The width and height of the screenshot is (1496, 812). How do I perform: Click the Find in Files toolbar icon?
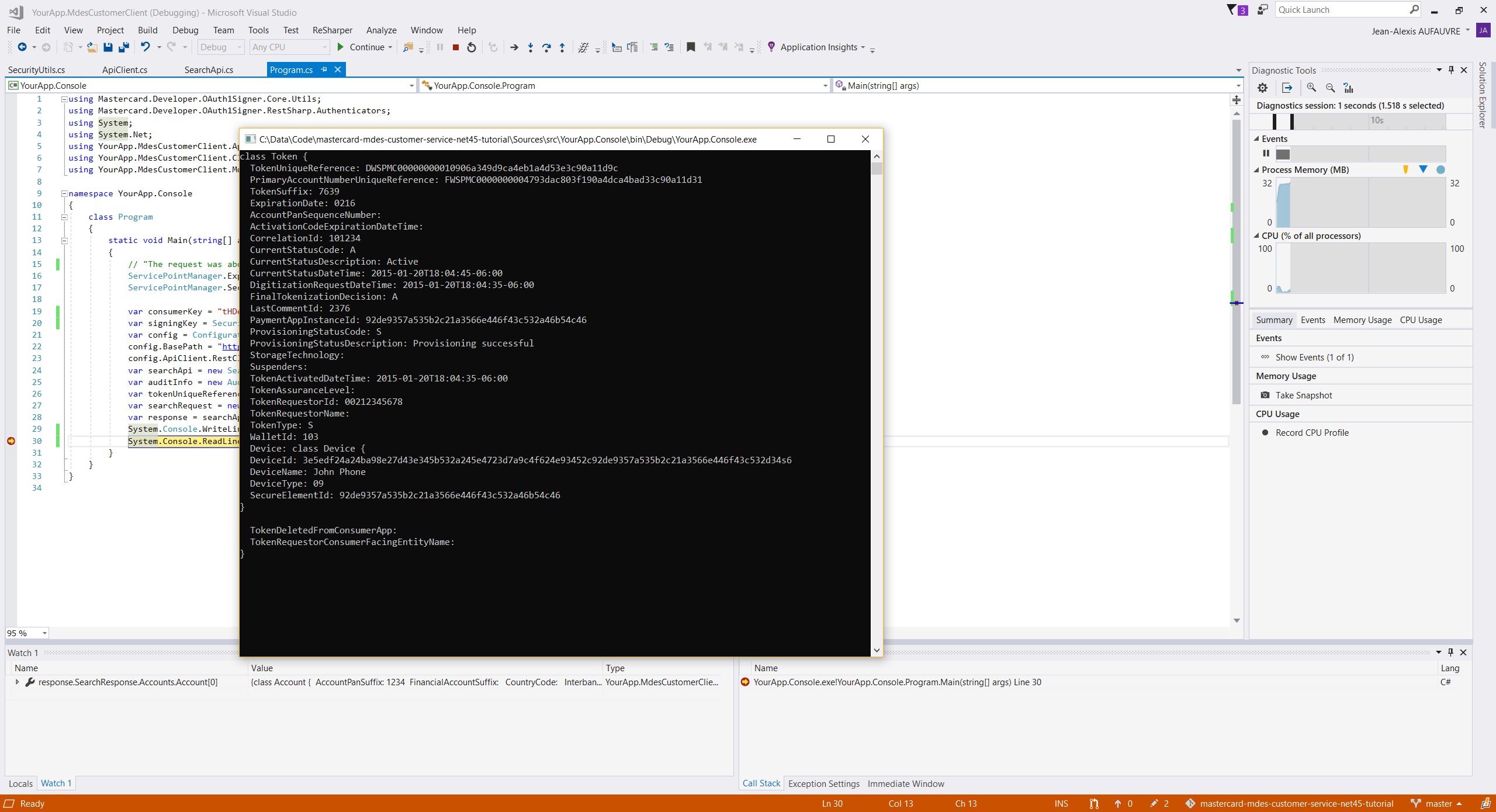point(408,47)
